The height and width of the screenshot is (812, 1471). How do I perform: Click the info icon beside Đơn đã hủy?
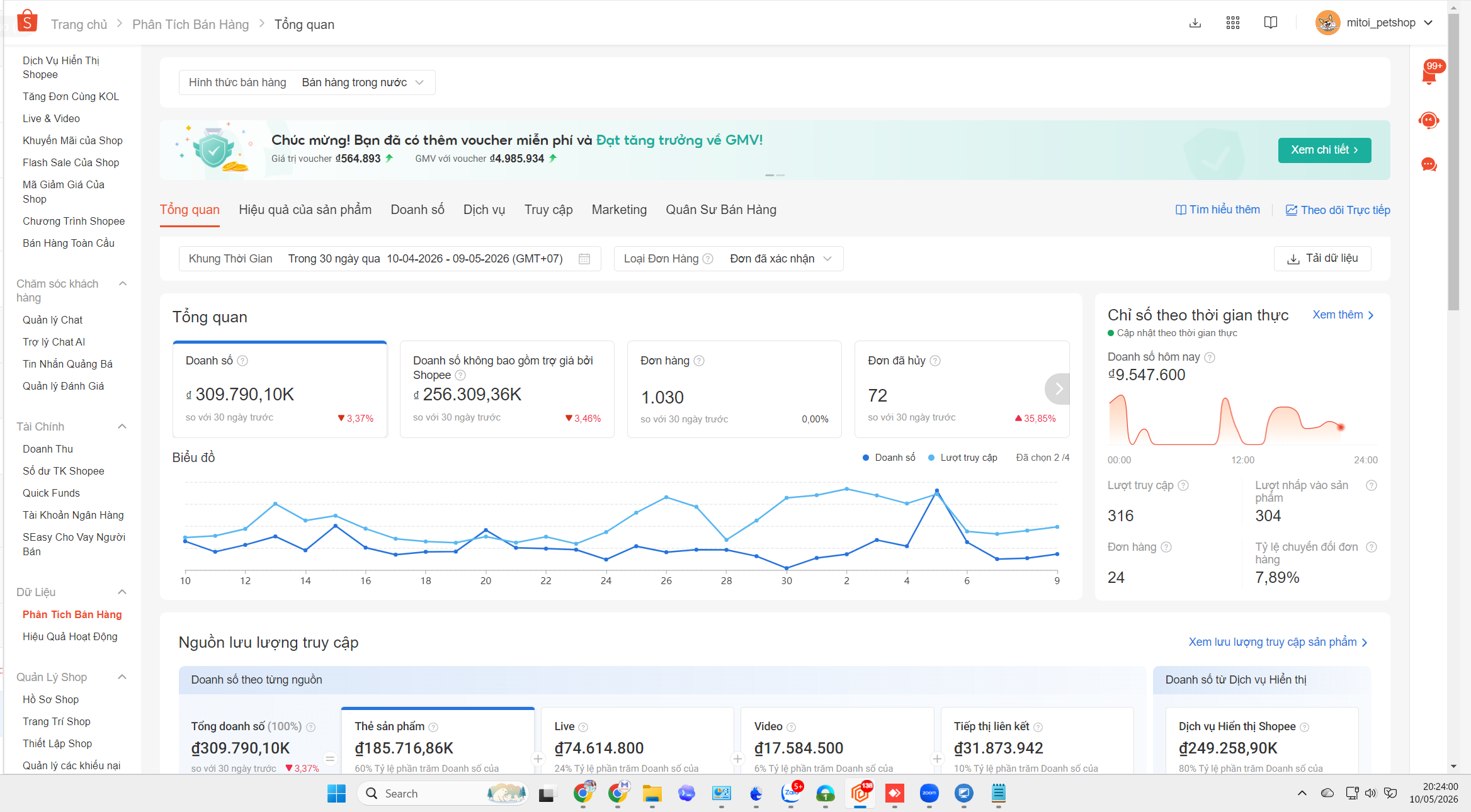click(935, 361)
